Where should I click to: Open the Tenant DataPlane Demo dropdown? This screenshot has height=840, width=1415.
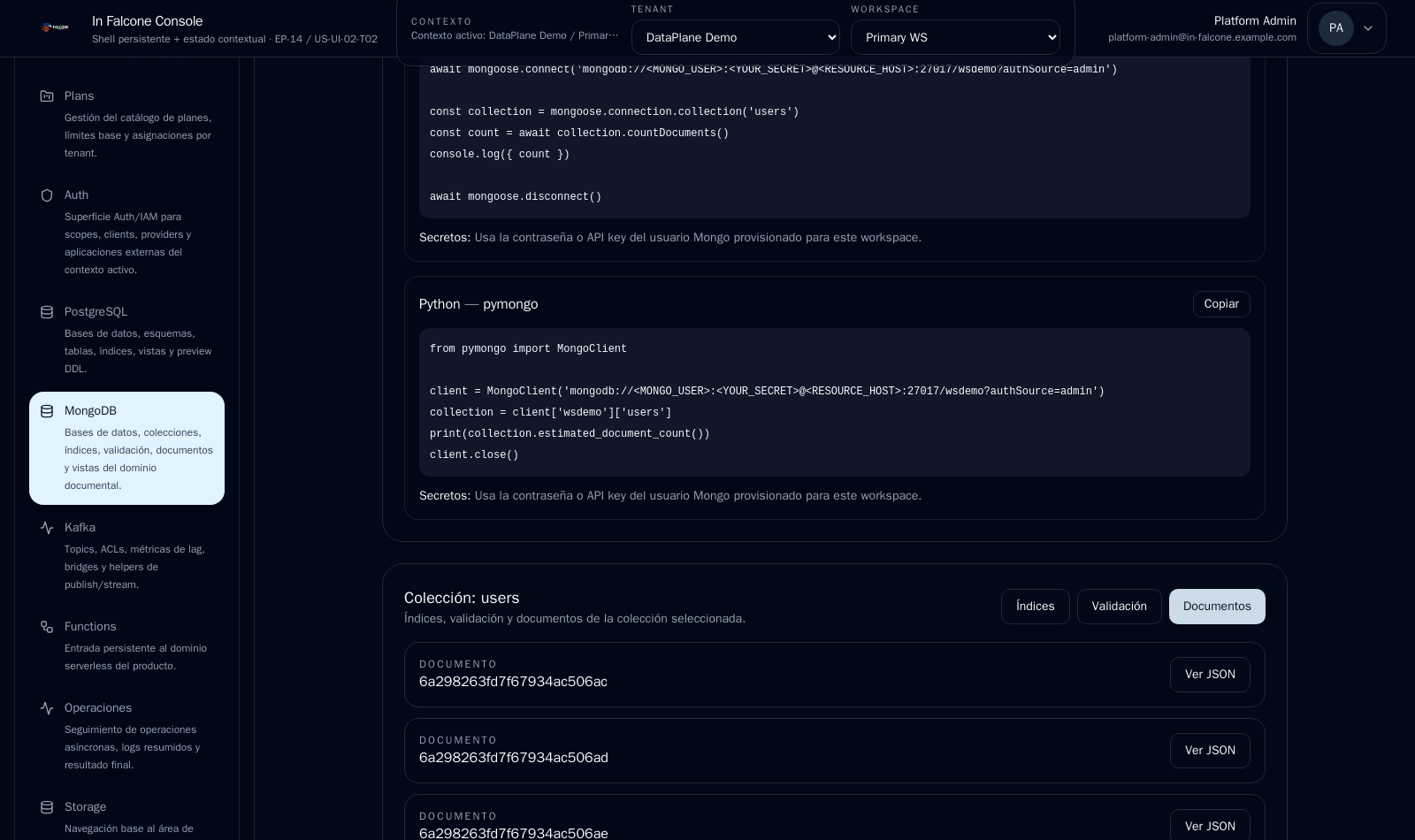click(736, 37)
